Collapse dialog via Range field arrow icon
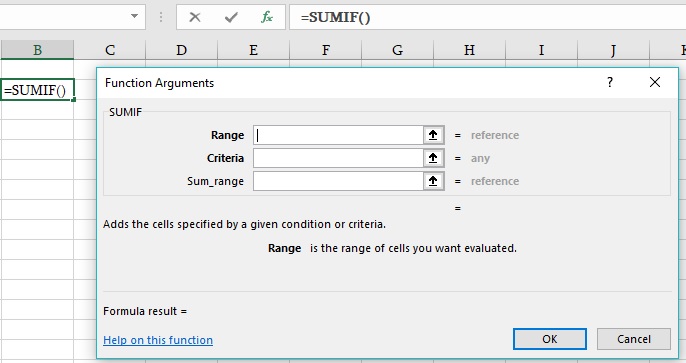Viewport: 686px width, 363px height. coord(433,135)
